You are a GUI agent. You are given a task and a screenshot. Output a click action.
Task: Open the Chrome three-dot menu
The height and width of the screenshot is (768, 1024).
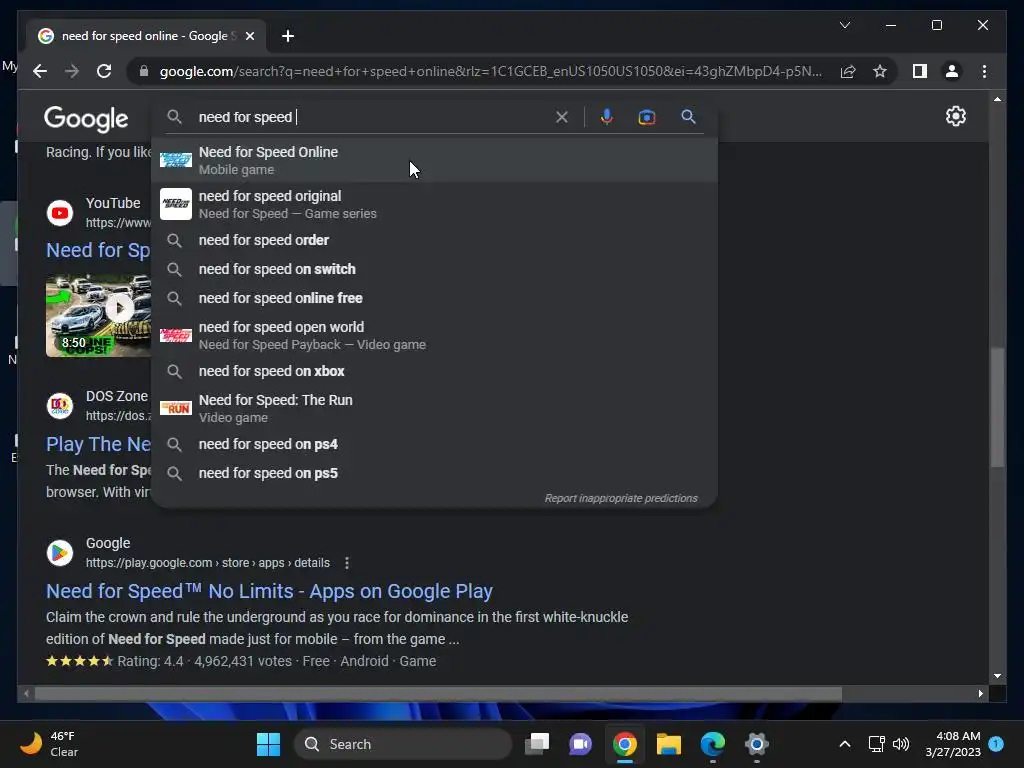984,71
